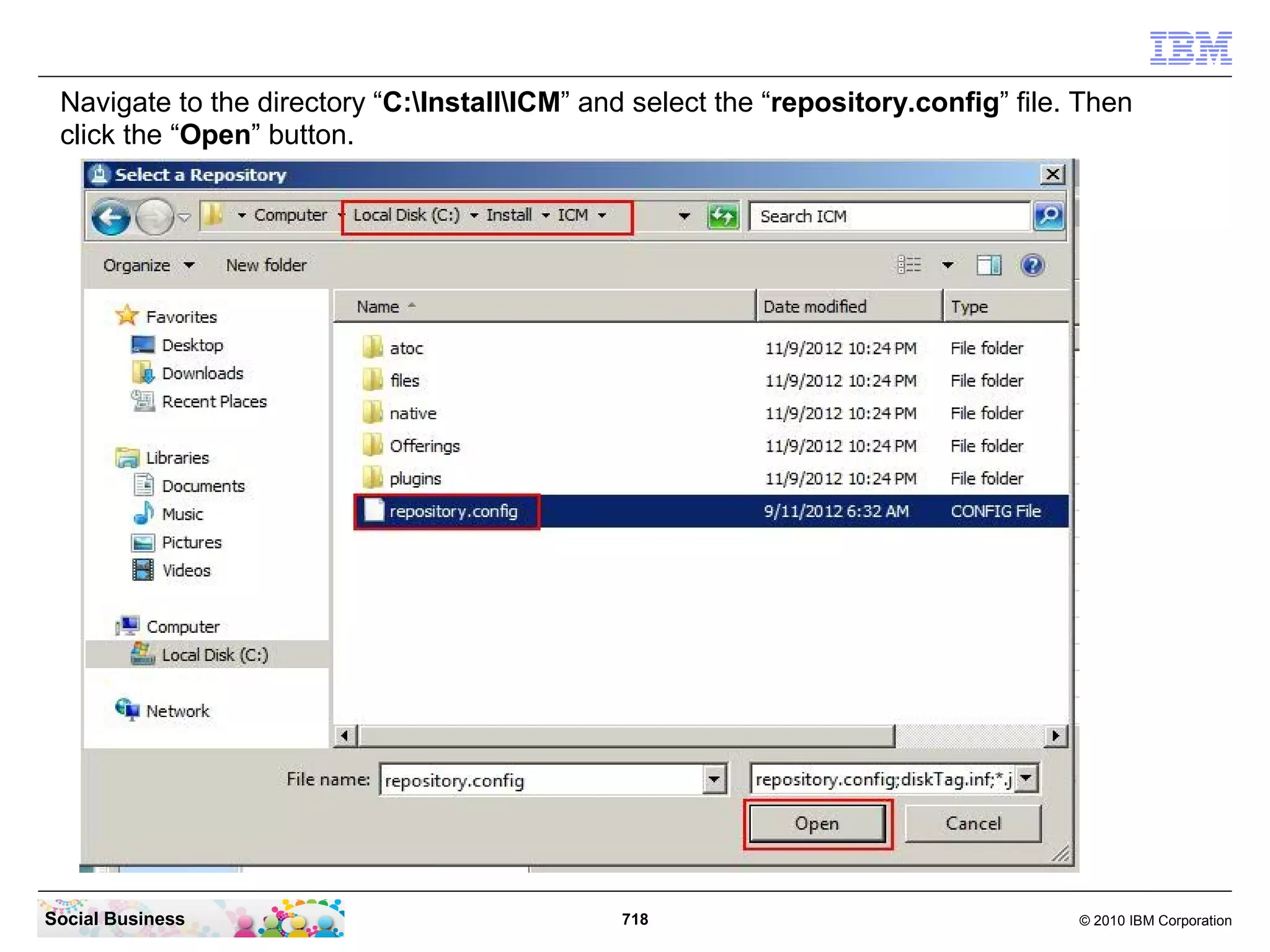Expand the arrow after Install breadcrumb

(546, 216)
